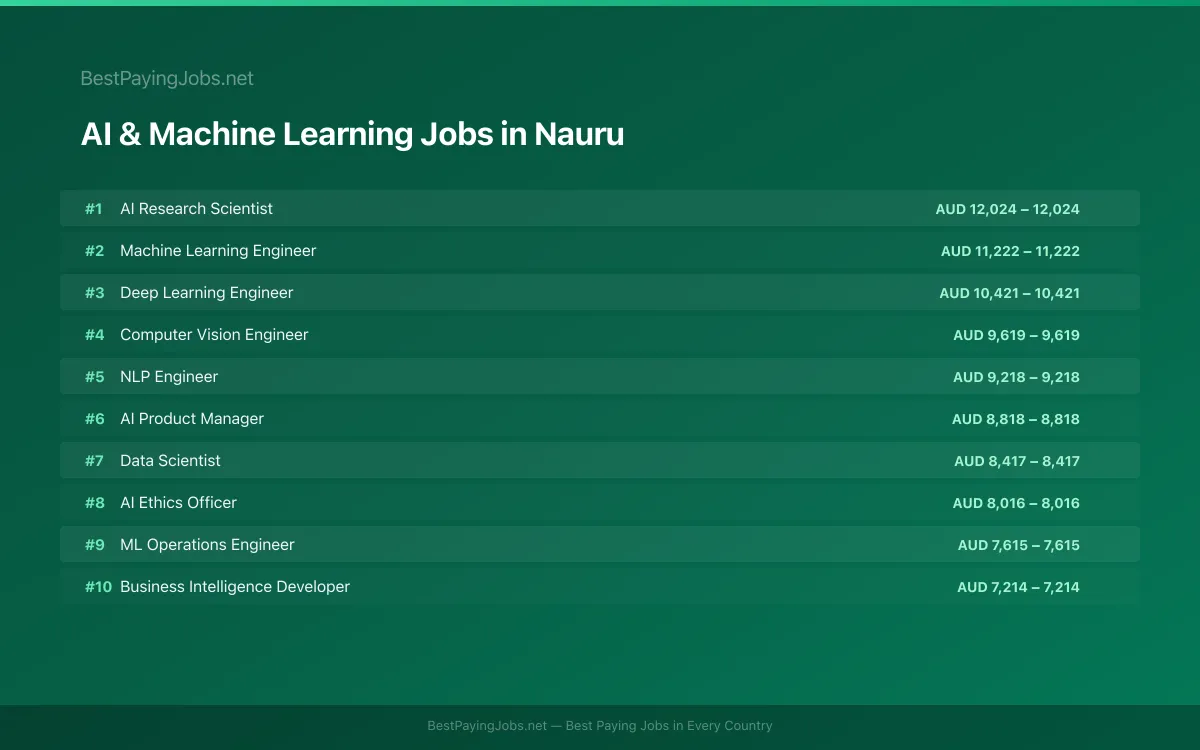1200x750 pixels.
Task: Click the #6 rank number
Action: click(94, 419)
